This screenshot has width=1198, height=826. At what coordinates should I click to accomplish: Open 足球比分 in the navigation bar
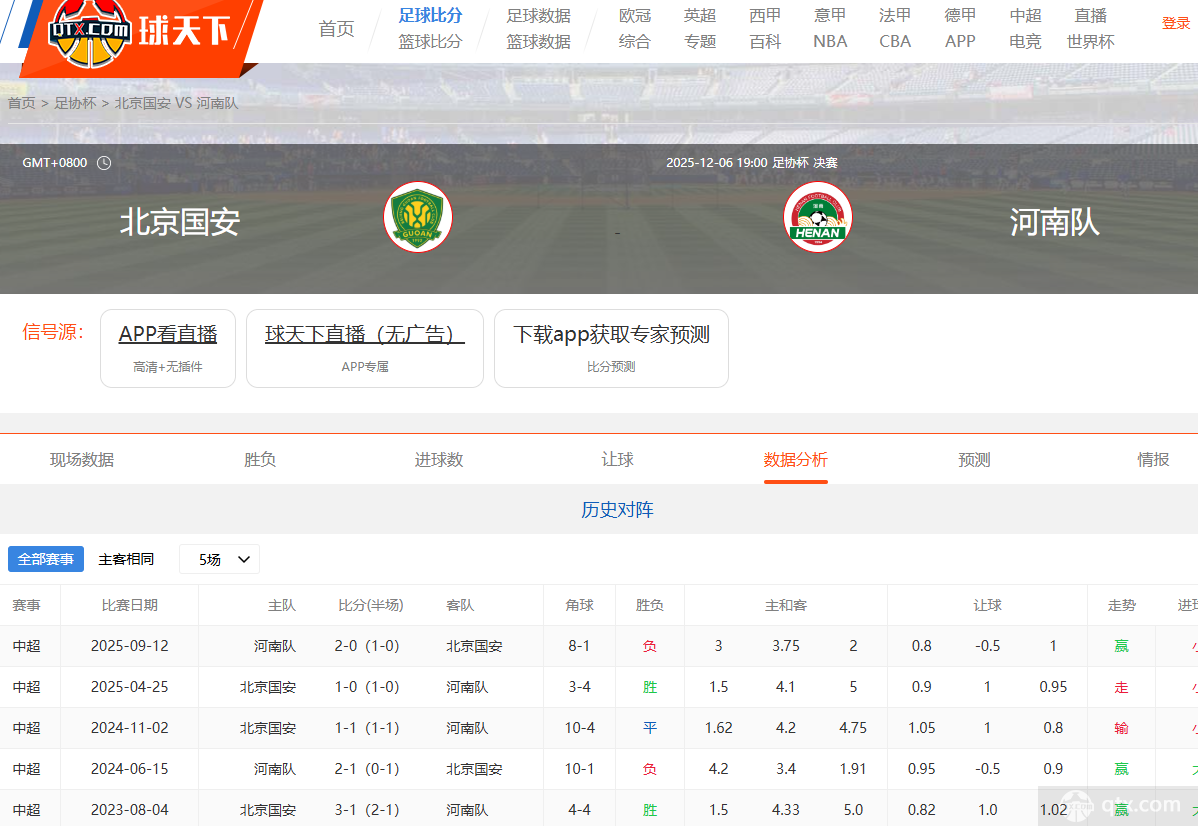click(x=430, y=15)
